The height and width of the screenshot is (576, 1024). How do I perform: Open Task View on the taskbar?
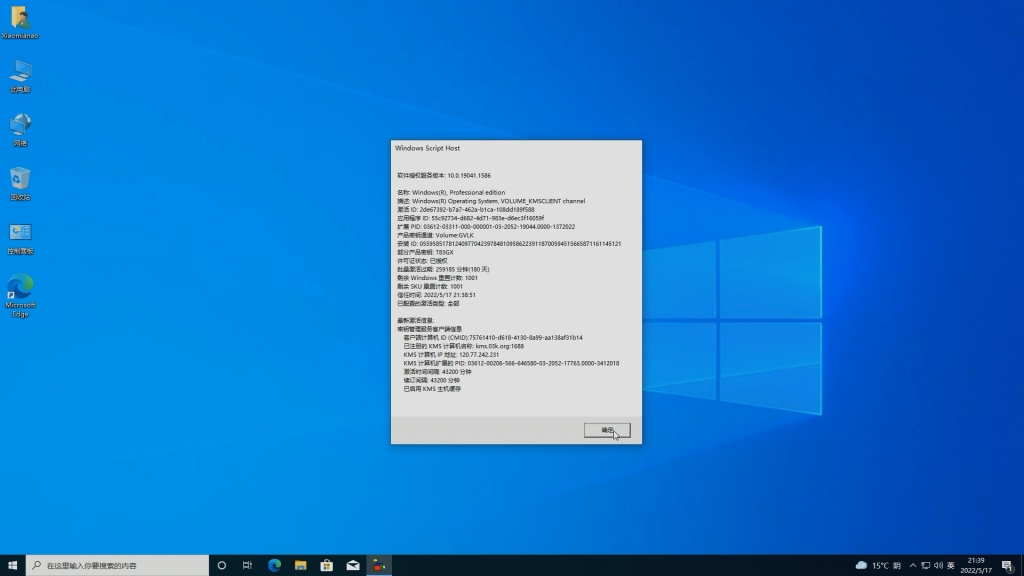248,566
